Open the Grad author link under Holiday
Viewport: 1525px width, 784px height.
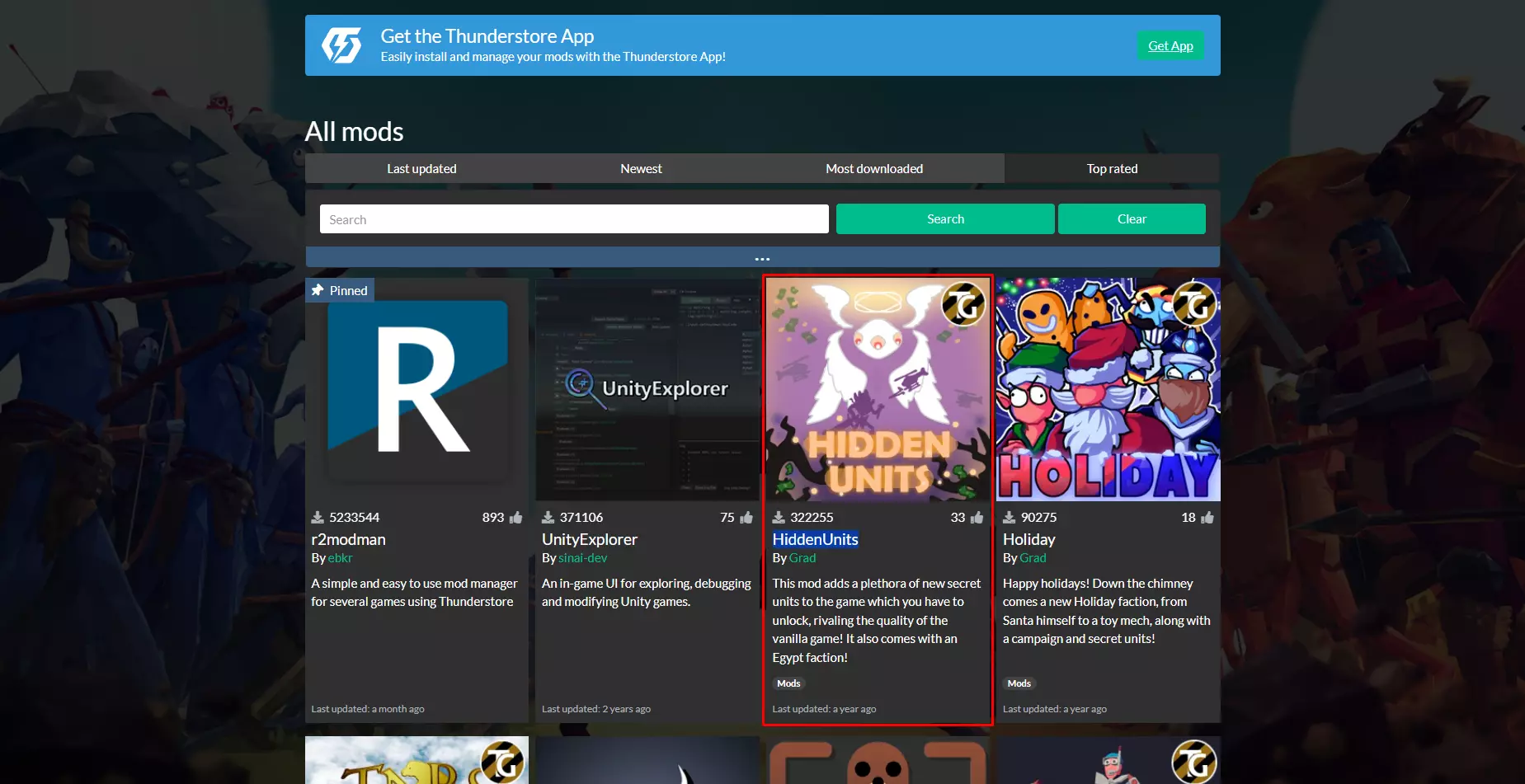tap(1033, 558)
